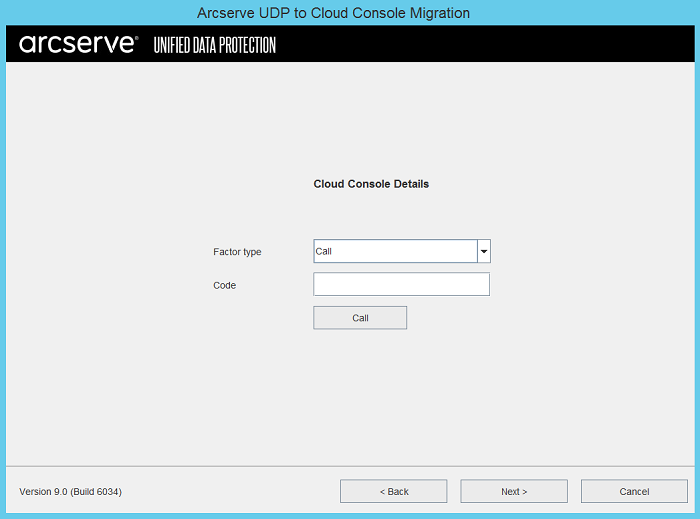The width and height of the screenshot is (700, 519).
Task: Cancel the migration wizard
Action: pyautogui.click(x=634, y=491)
